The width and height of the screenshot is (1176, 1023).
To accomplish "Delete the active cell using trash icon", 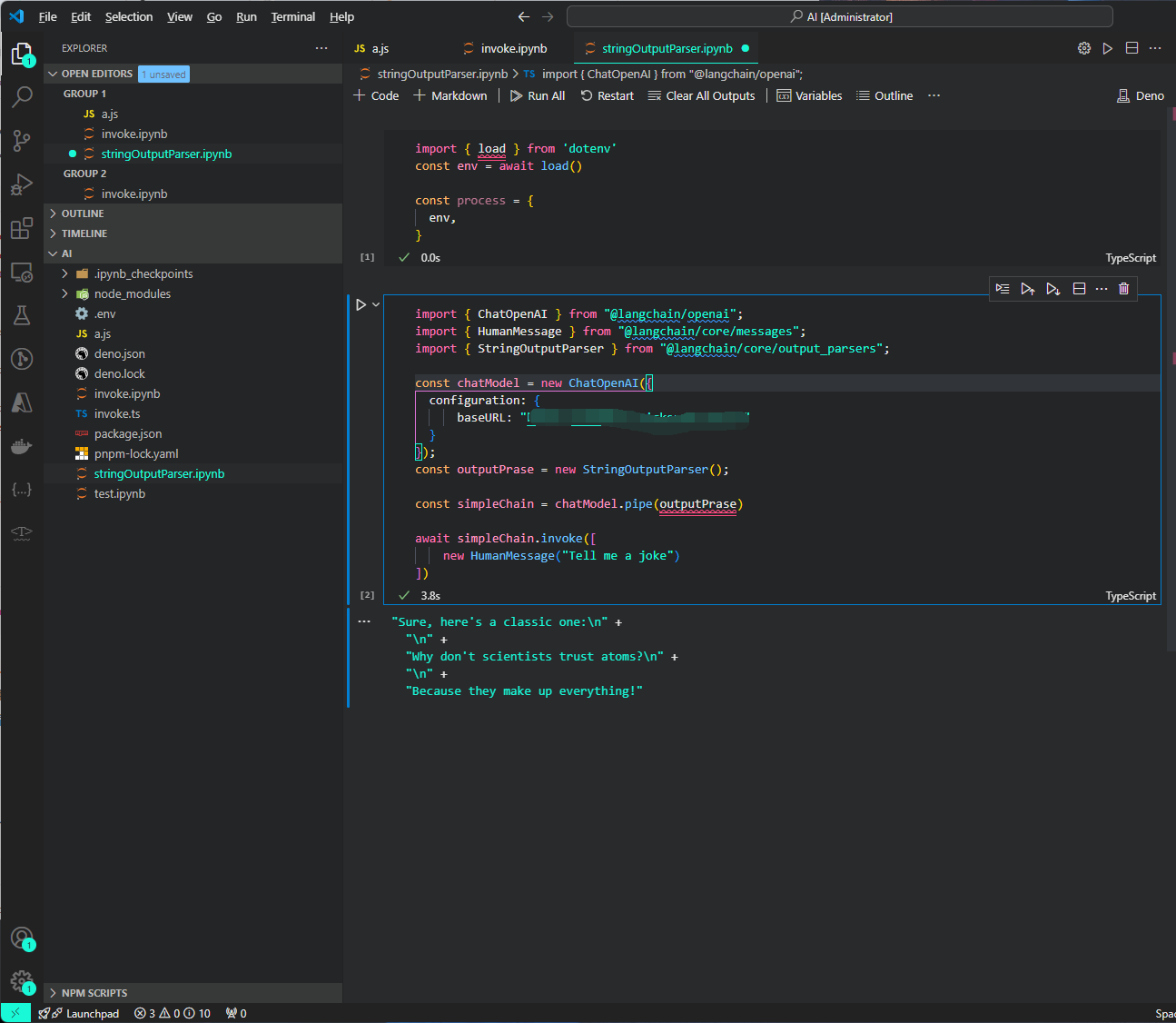I will [1123, 288].
